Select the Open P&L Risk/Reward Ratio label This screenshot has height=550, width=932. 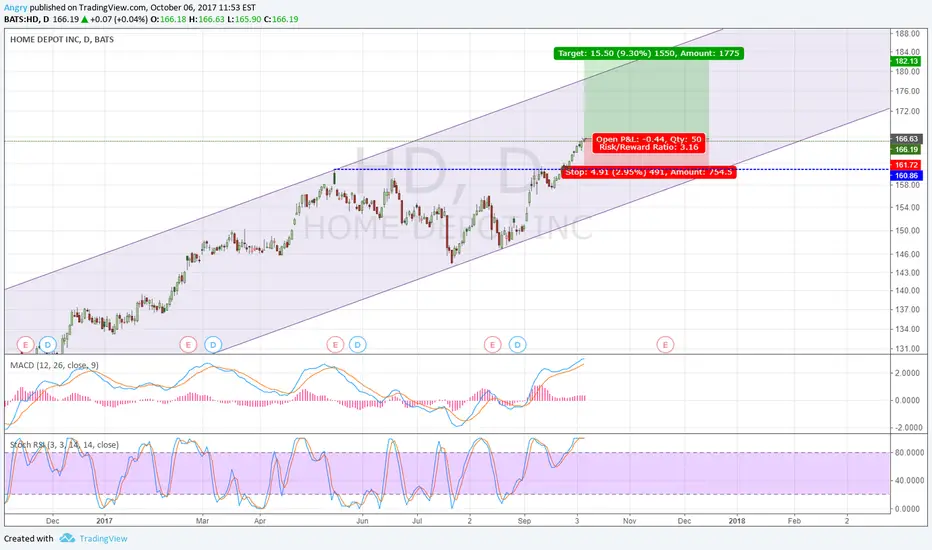point(648,143)
